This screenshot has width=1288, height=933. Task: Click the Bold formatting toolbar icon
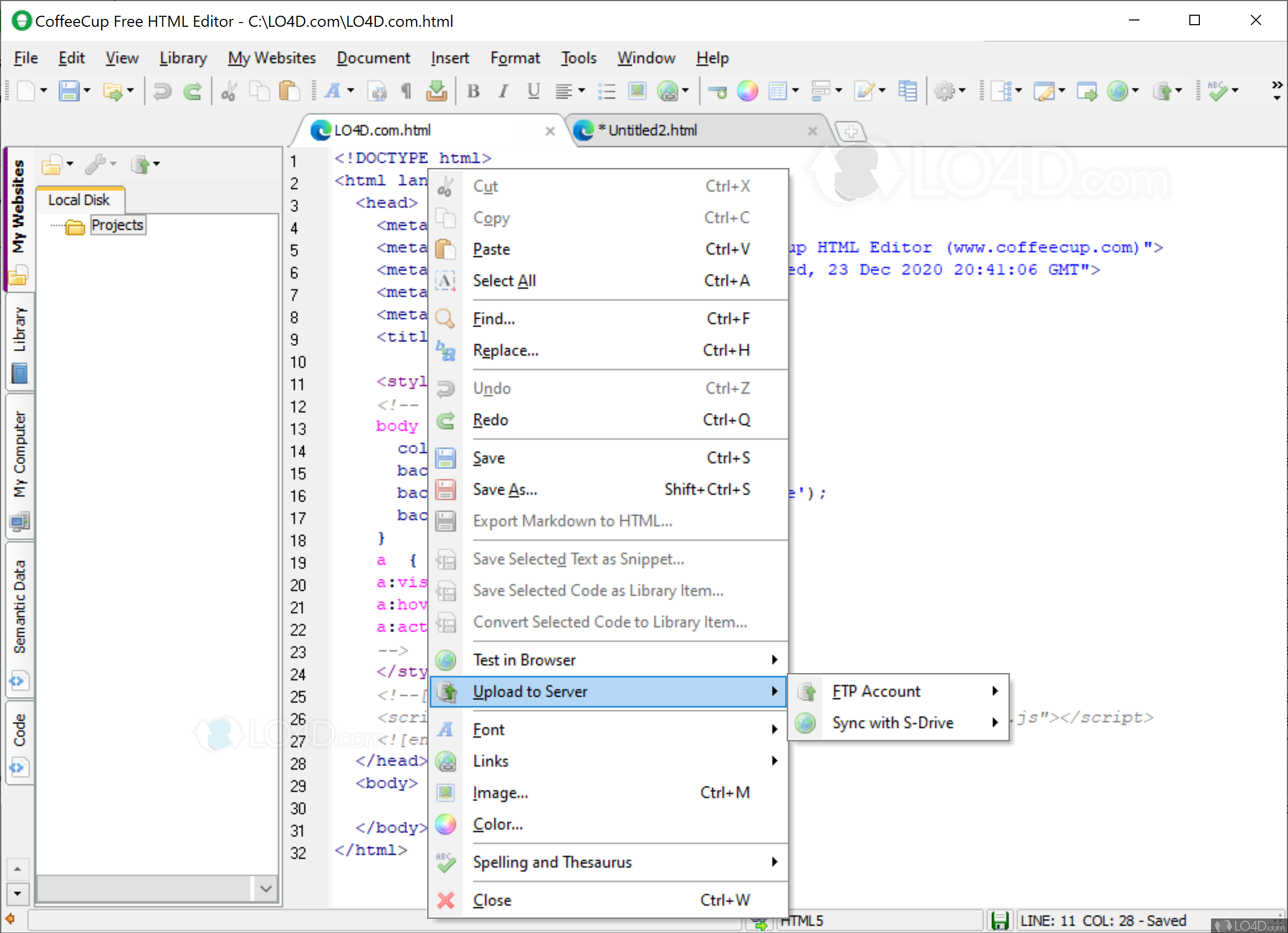point(473,91)
